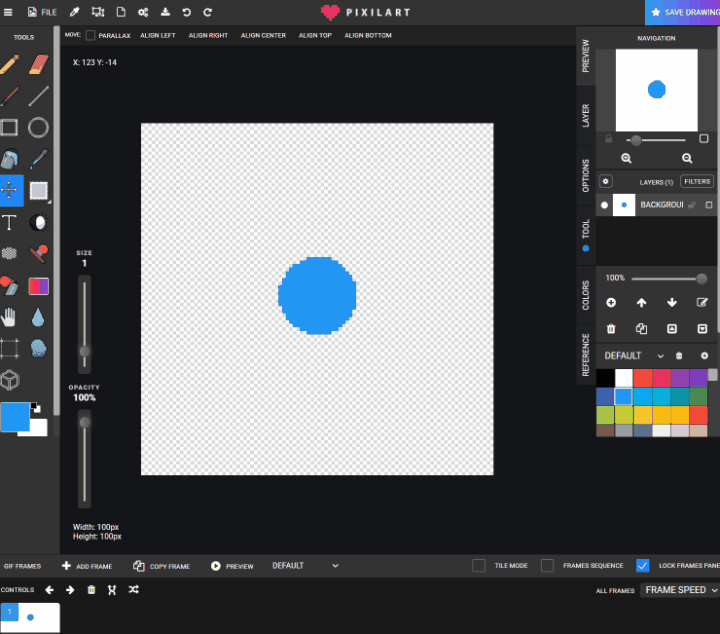Click the primary blue color swatch
This screenshot has height=634, width=720.
pyautogui.click(x=15, y=417)
